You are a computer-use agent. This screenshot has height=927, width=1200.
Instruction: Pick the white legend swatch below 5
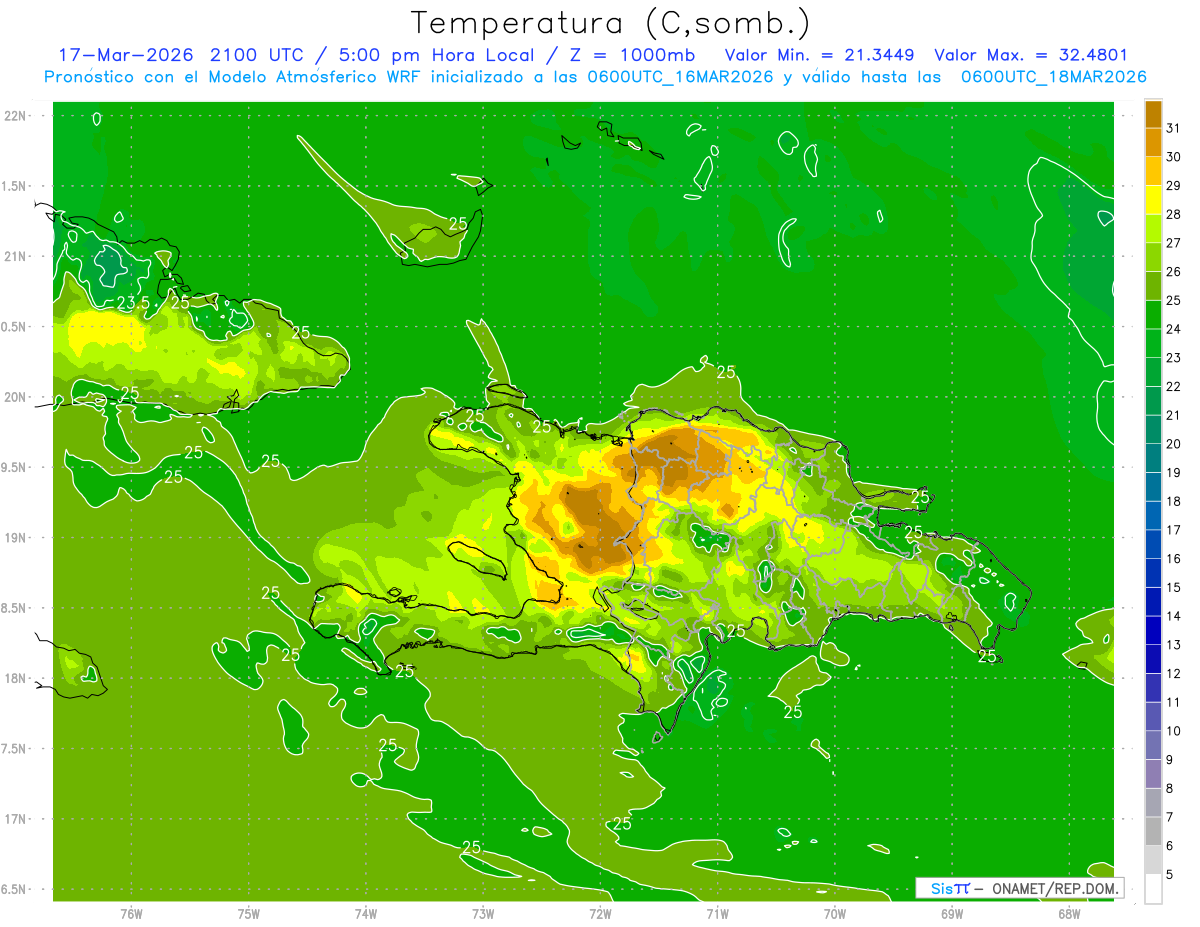pos(1153,889)
